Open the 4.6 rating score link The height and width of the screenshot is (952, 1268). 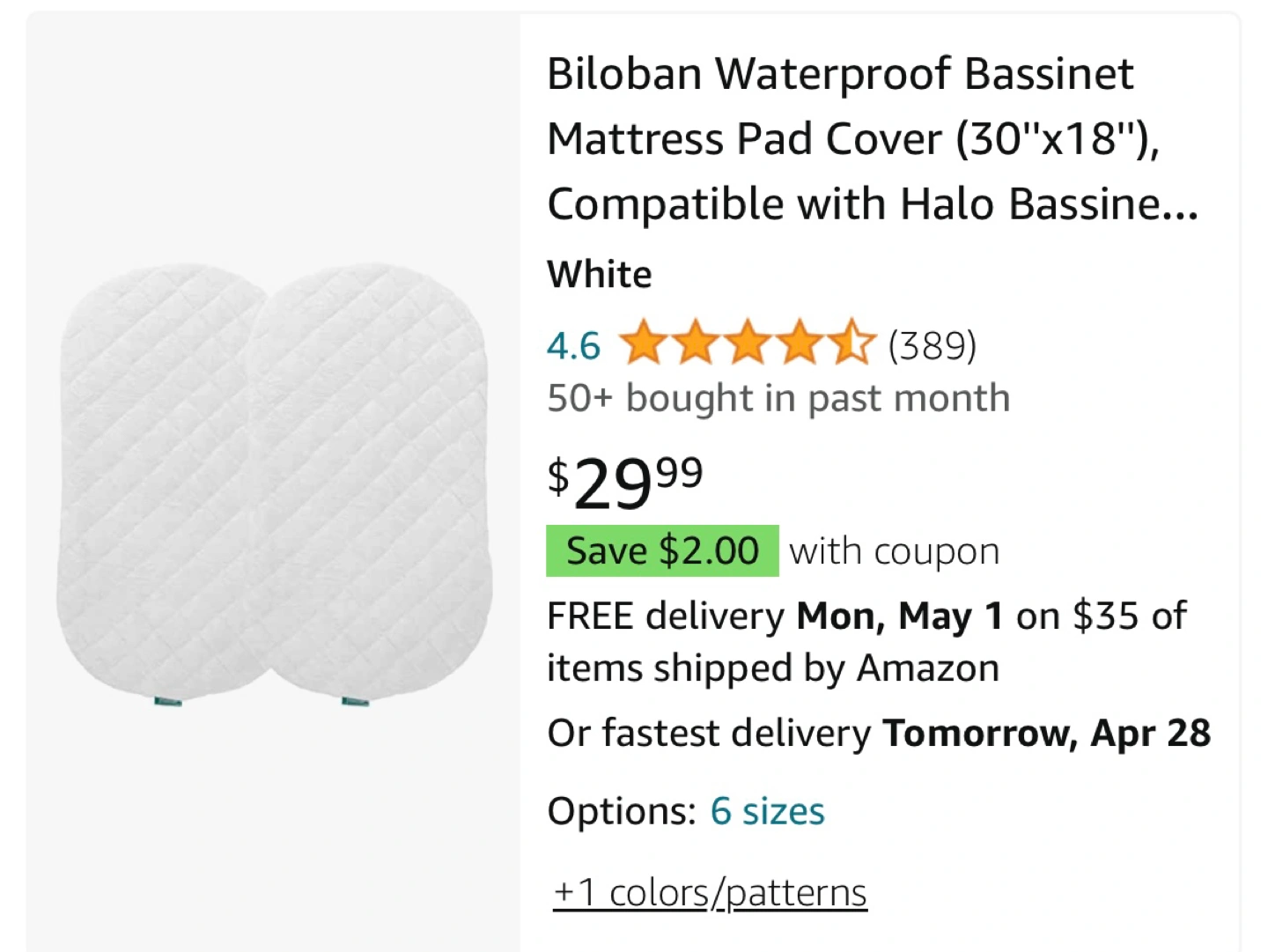pyautogui.click(x=573, y=345)
